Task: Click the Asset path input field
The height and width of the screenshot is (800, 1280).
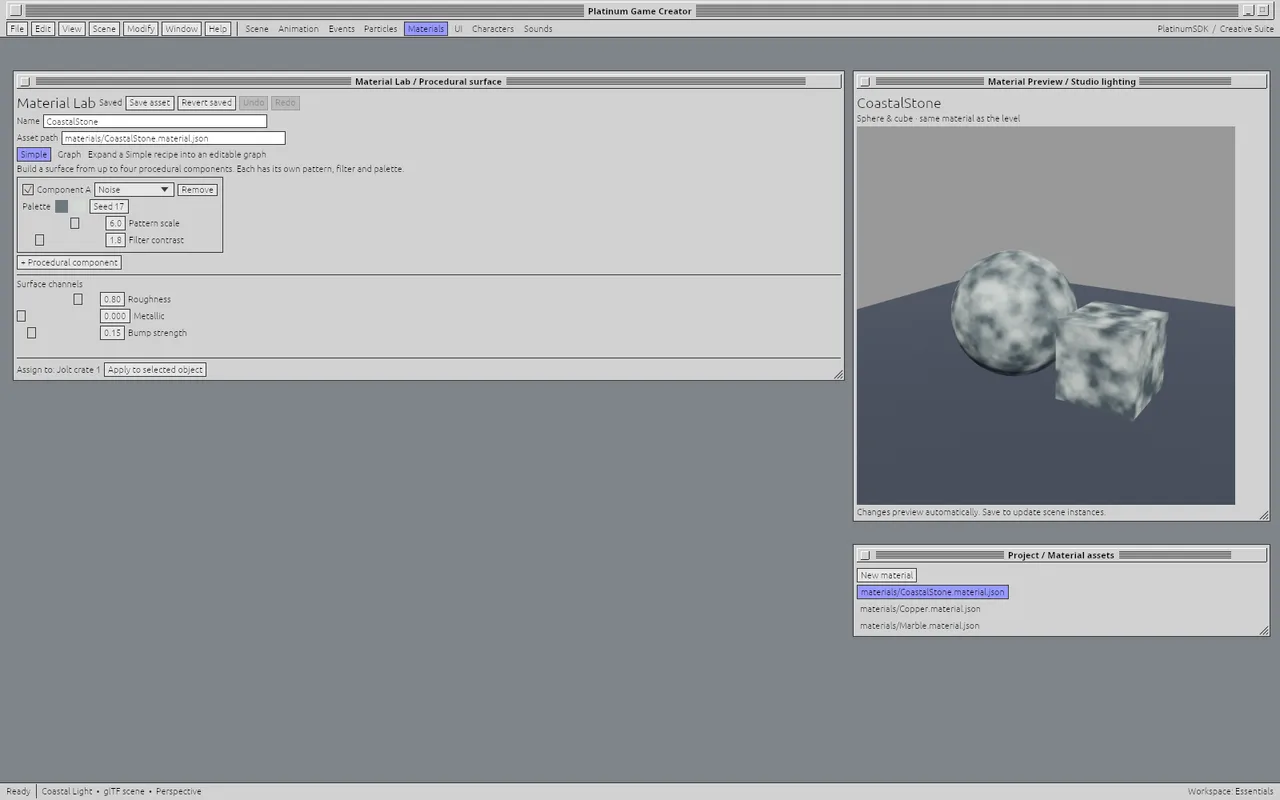Action: pyautogui.click(x=173, y=139)
